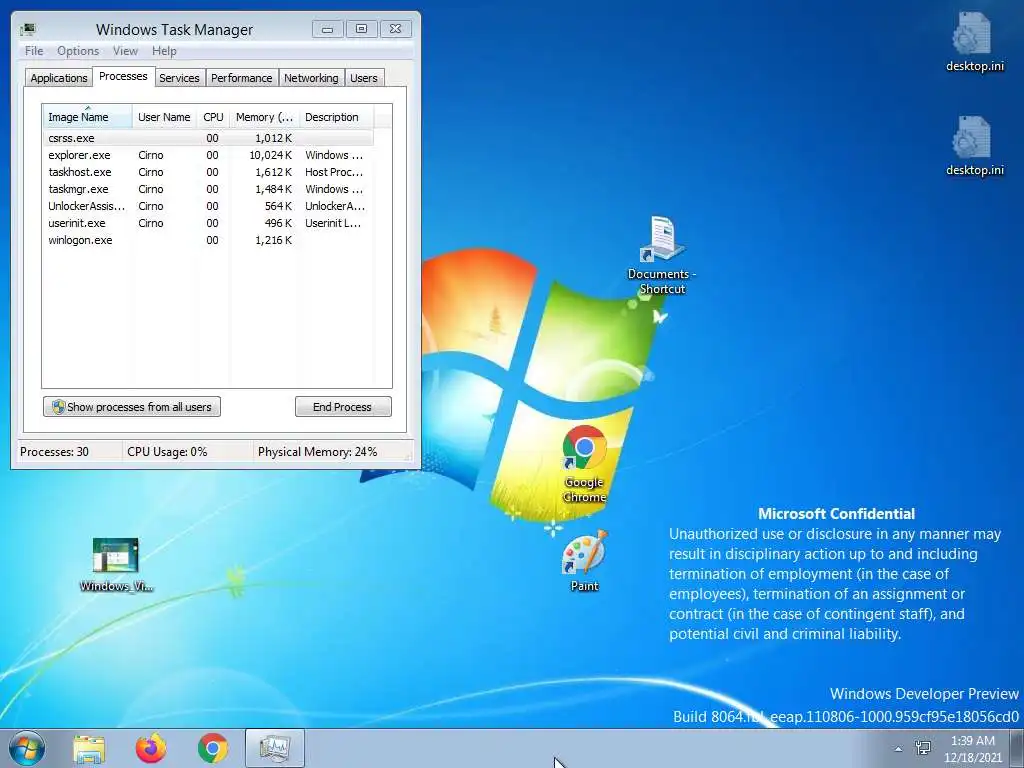Select the explorer.exe process row

(x=208, y=155)
